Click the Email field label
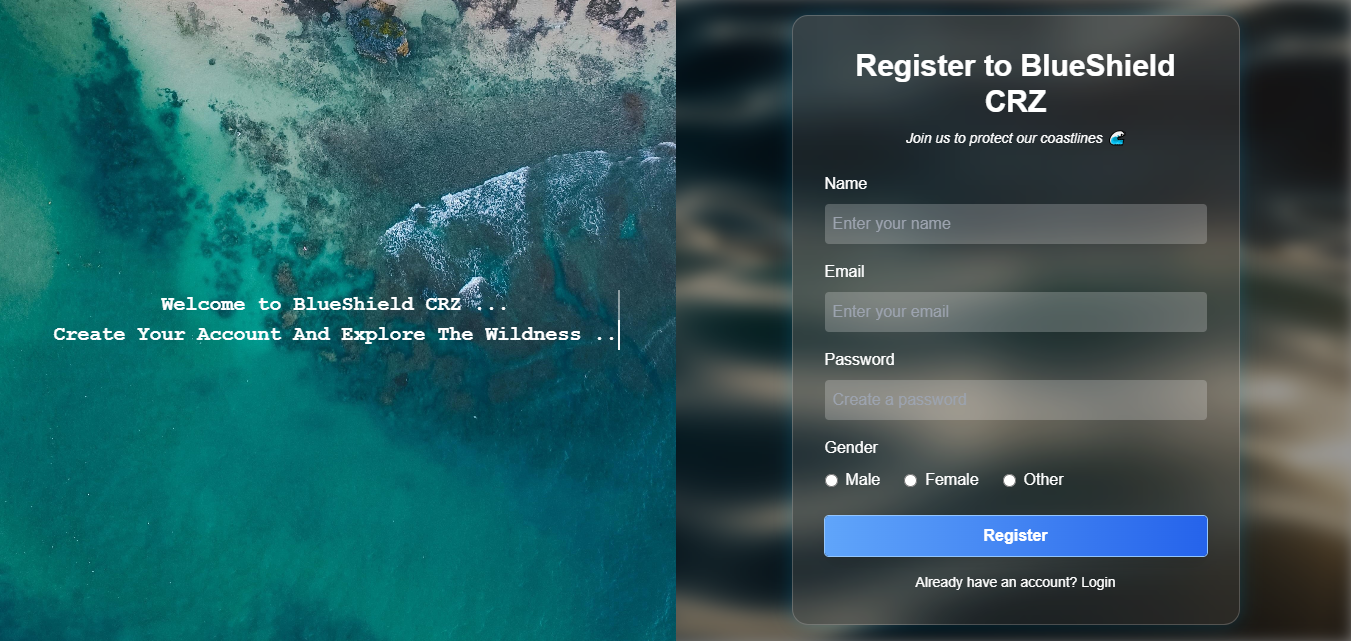Viewport: 1351px width, 641px height. point(844,272)
